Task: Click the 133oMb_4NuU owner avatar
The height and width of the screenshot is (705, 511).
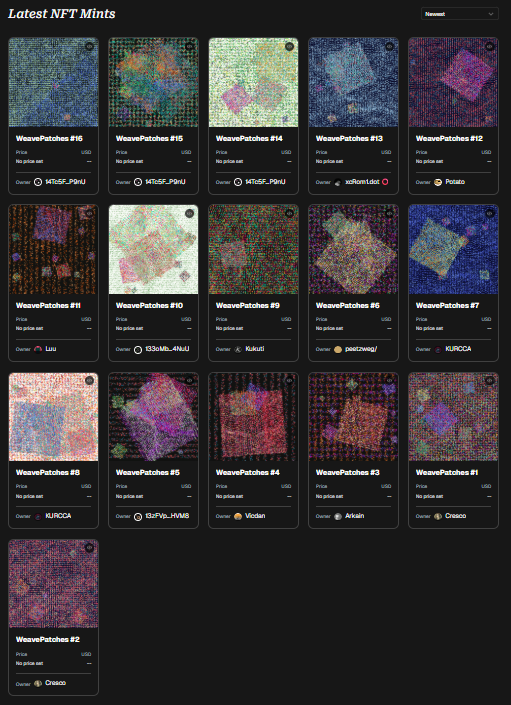Action: [x=138, y=349]
